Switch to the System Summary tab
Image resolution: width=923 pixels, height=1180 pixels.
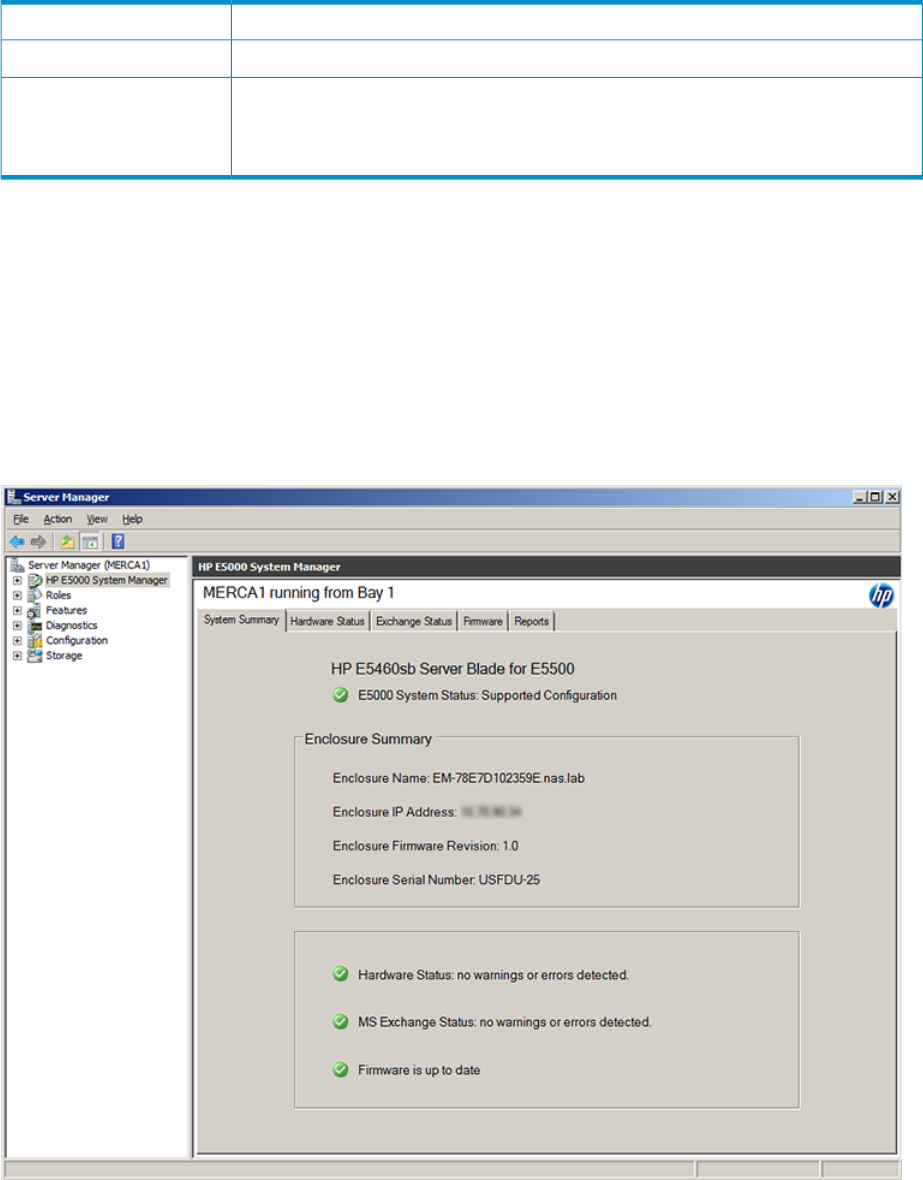(x=242, y=620)
